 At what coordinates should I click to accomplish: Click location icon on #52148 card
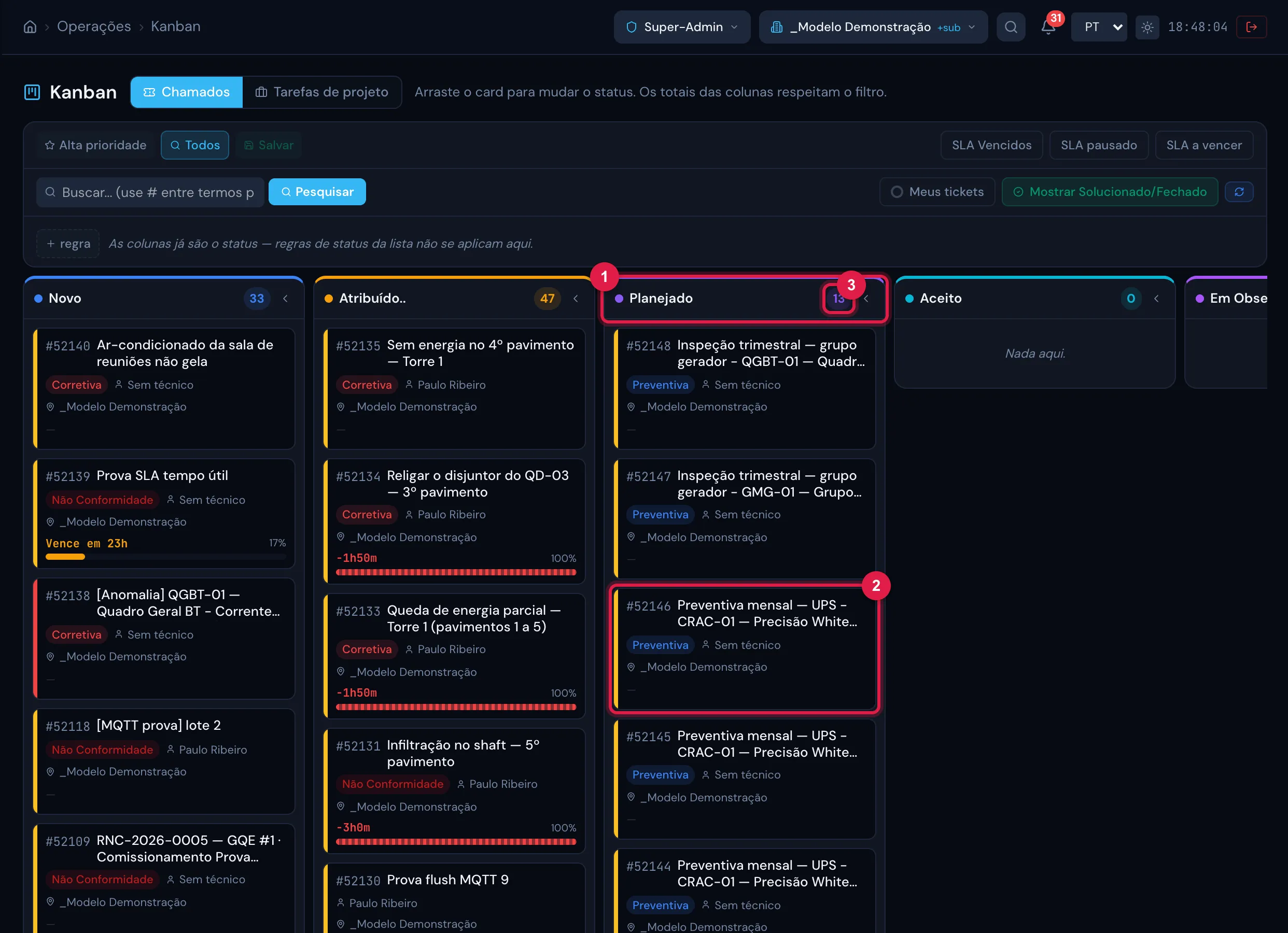(x=631, y=407)
